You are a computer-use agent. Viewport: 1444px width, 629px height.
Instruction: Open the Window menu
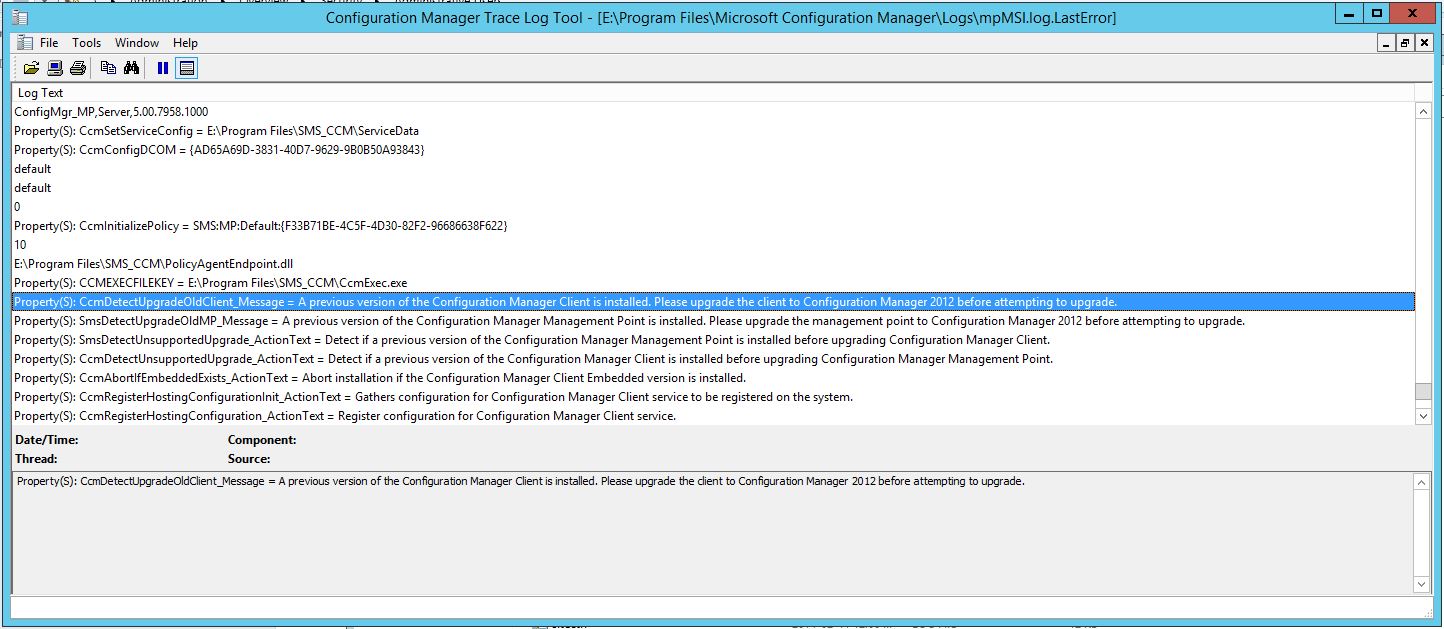[137, 43]
